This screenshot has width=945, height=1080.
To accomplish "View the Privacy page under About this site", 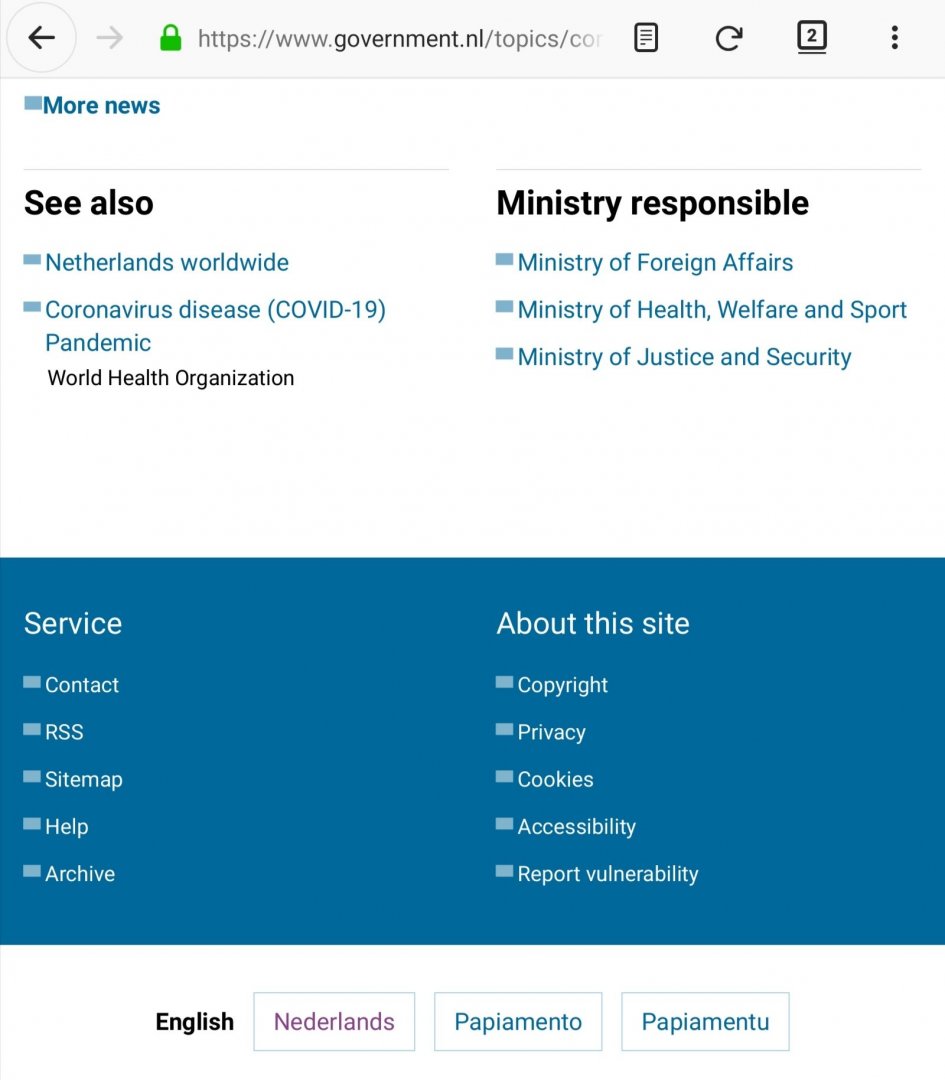I will click(x=551, y=731).
